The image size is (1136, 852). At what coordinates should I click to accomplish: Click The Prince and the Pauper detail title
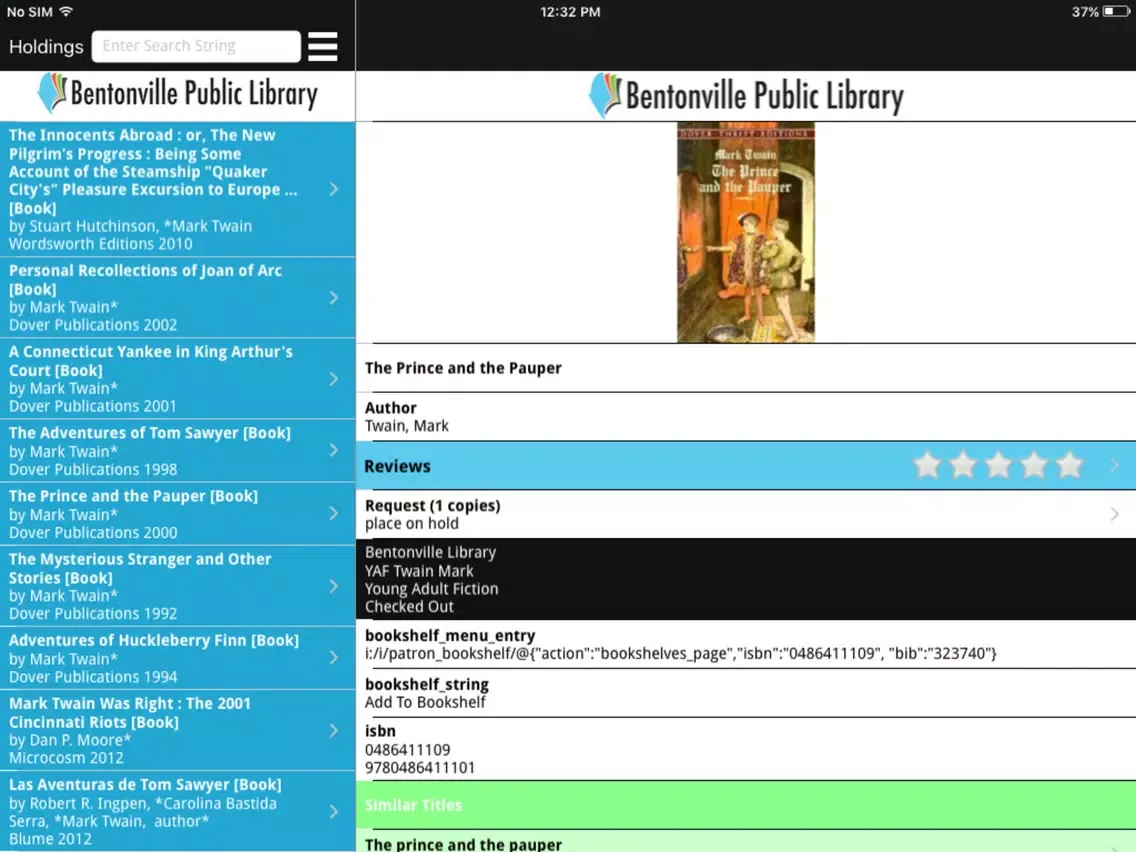tap(463, 367)
